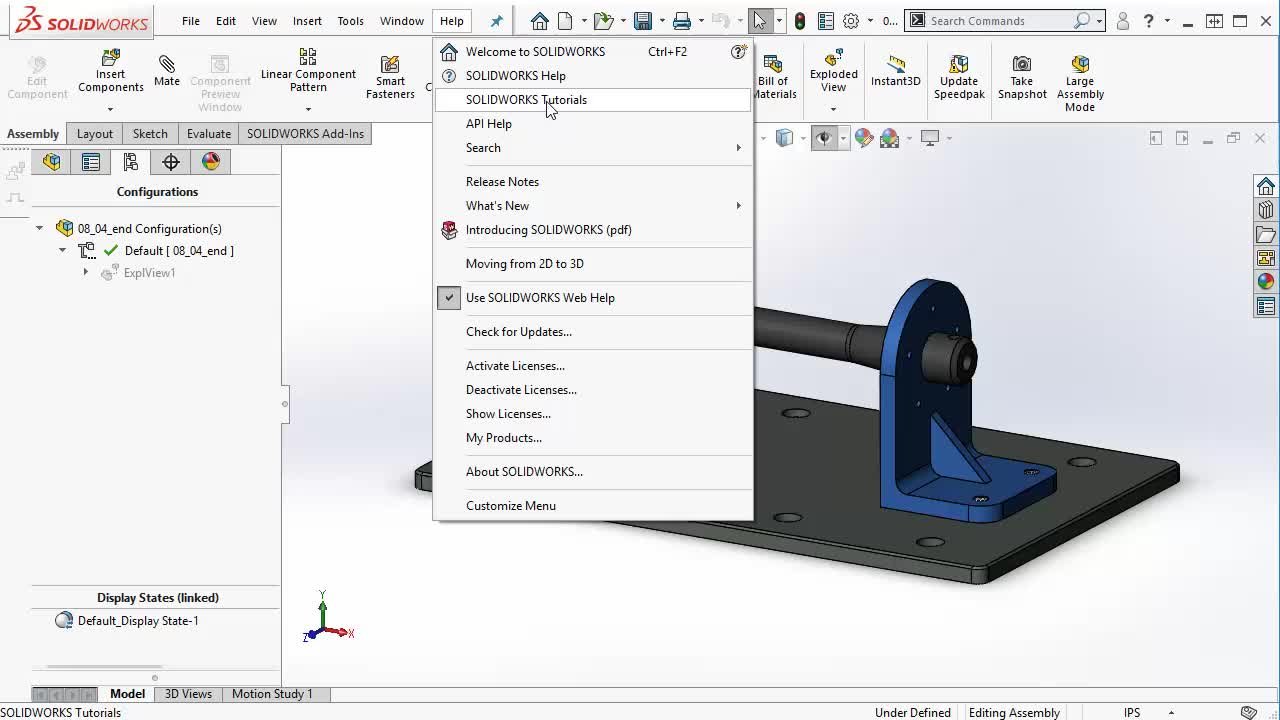Choose Check for Updates... menu entry
Viewport: 1280px width, 720px height.
click(x=518, y=332)
